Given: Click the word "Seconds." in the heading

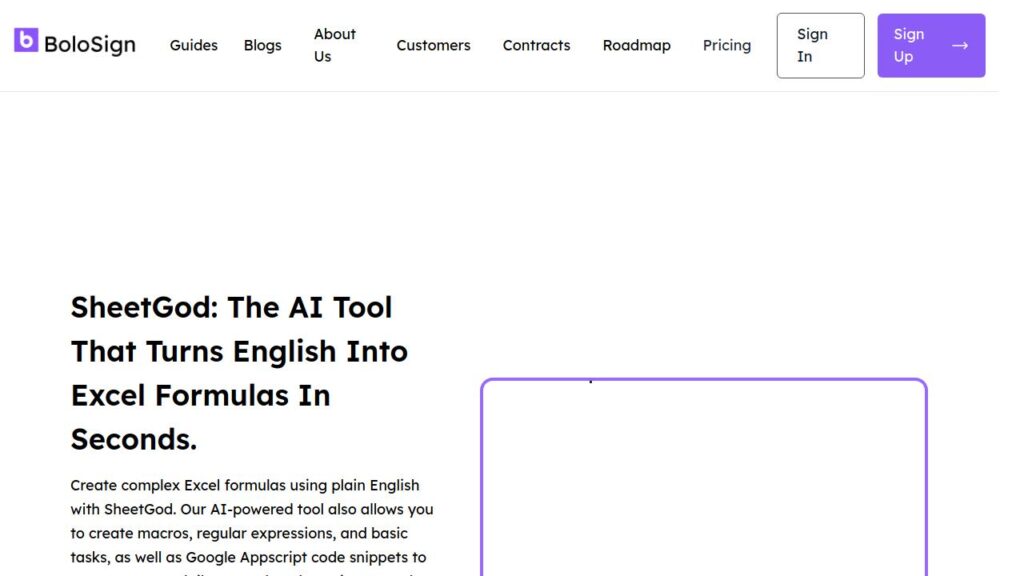Looking at the screenshot, I should click(x=134, y=439).
